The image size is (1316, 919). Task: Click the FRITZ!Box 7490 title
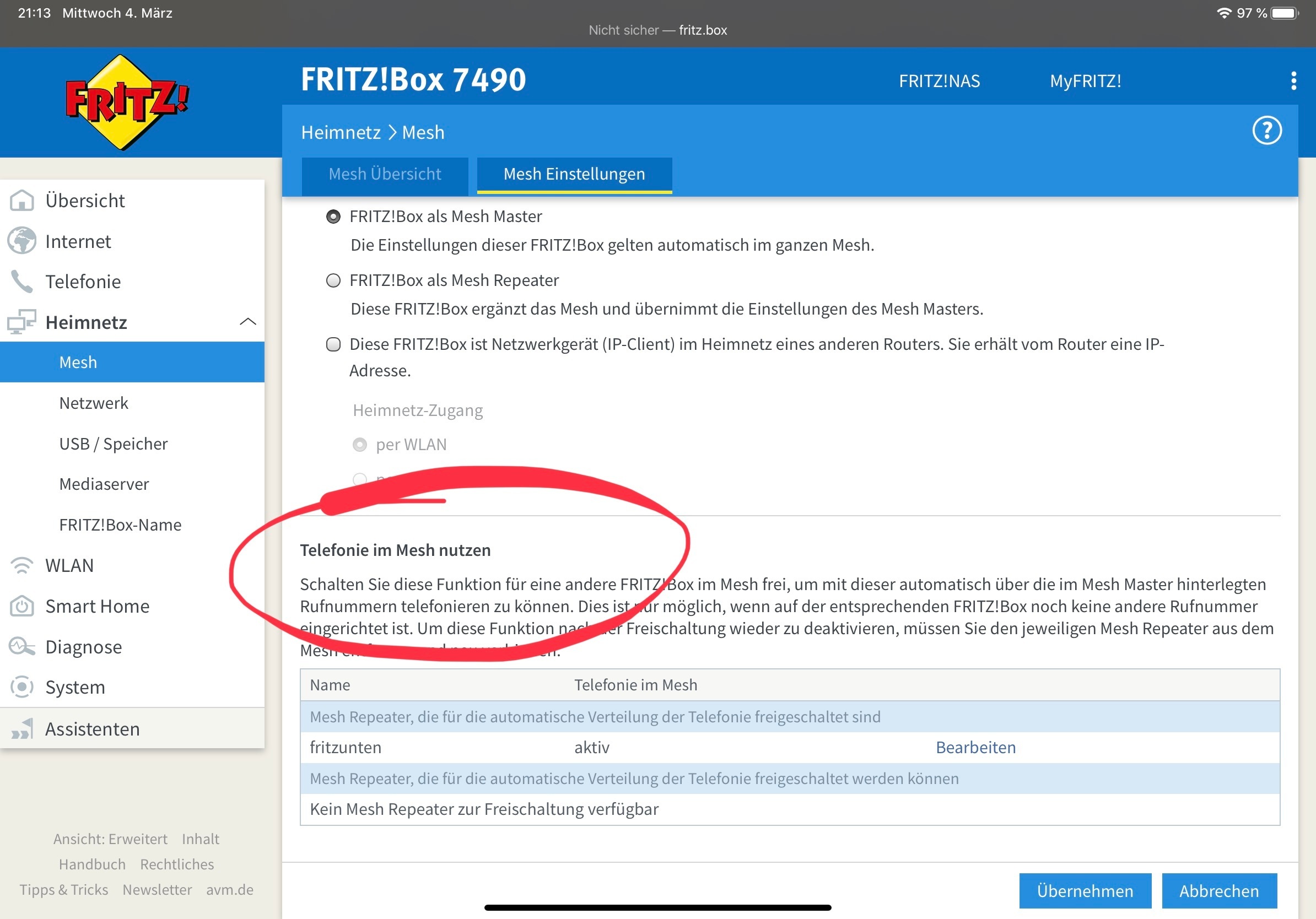point(413,79)
